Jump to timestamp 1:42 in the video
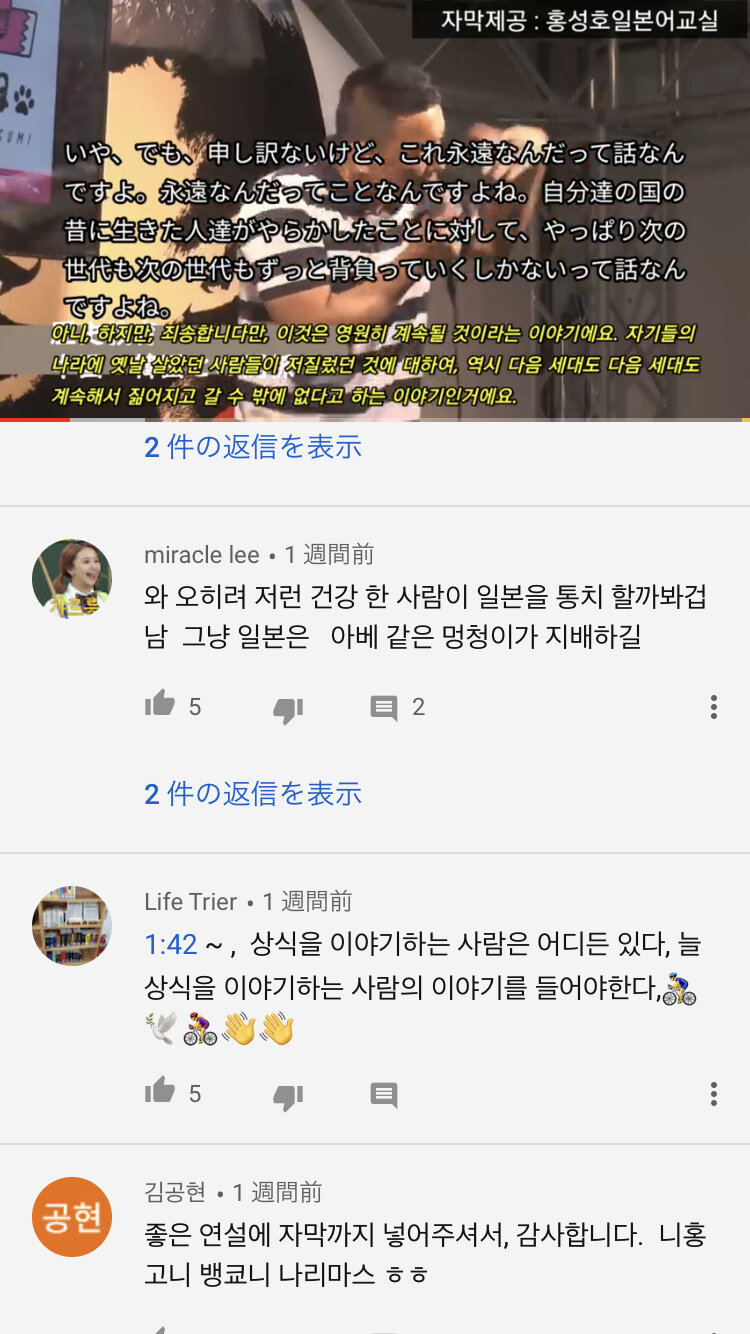Image resolution: width=750 pixels, height=1334 pixels. pos(171,943)
